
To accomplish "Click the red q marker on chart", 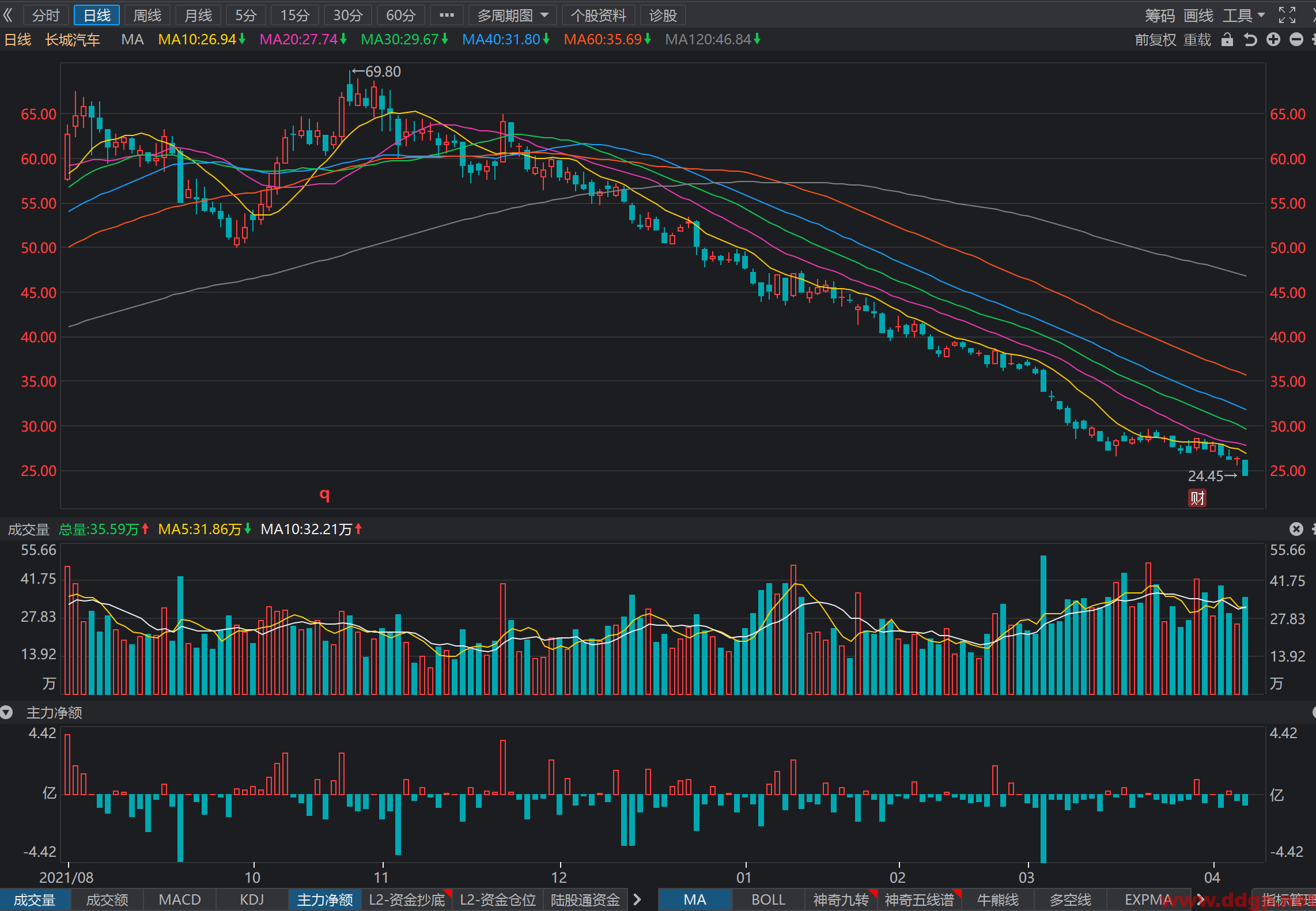I will tap(325, 494).
